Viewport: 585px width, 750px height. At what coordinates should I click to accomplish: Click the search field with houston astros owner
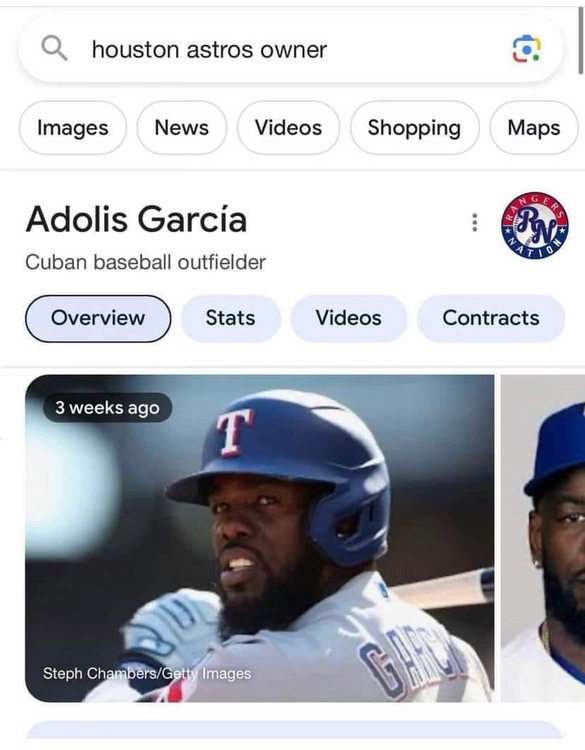(x=290, y=49)
